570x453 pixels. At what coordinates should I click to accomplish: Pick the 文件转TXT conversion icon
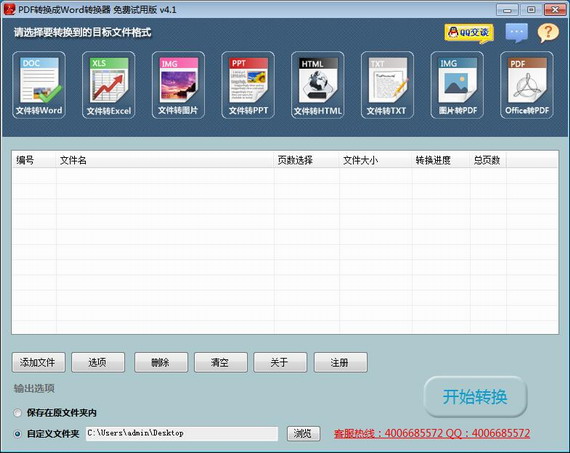387,85
